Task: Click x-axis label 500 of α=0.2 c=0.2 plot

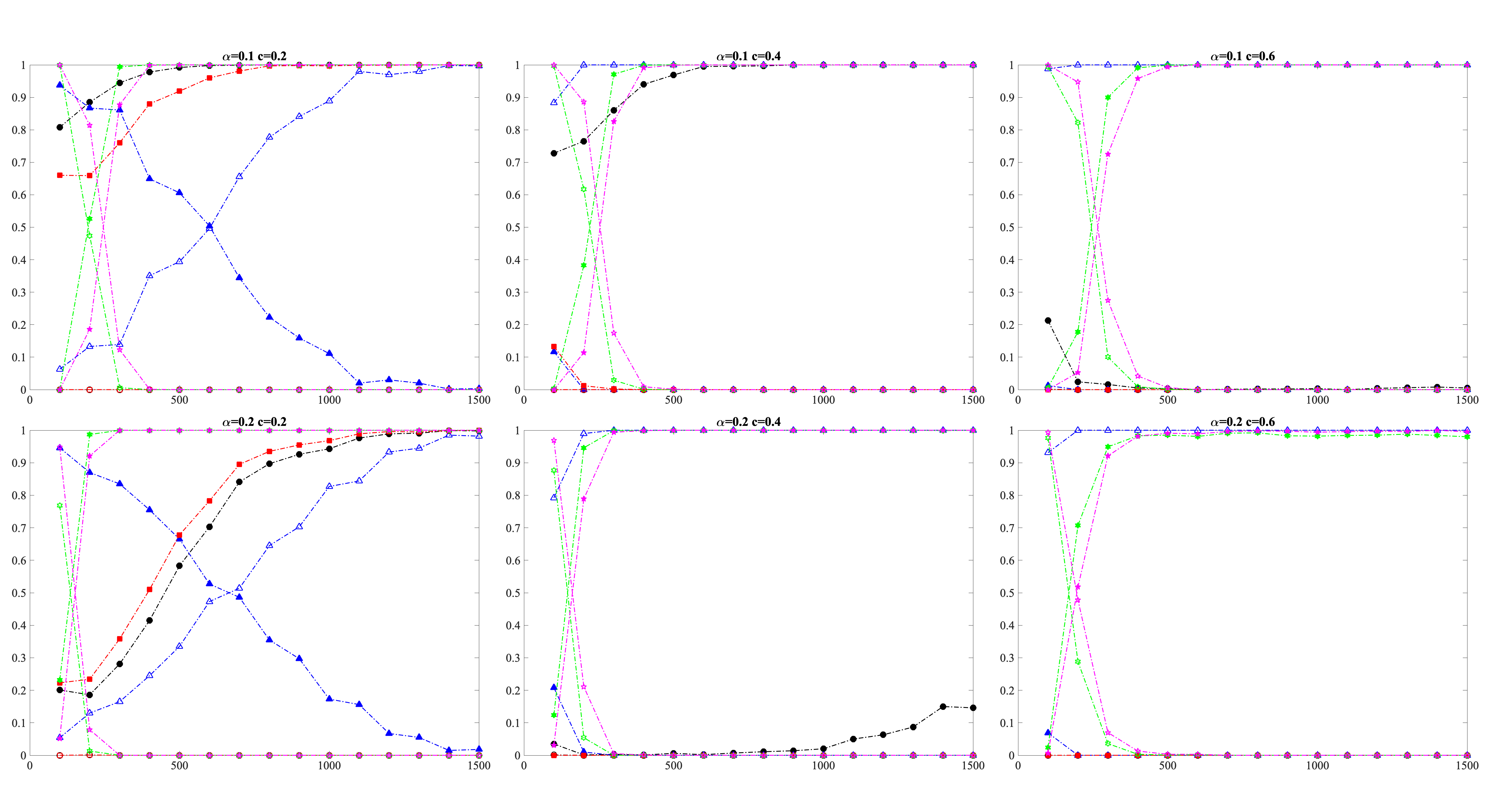Action: click(x=180, y=766)
